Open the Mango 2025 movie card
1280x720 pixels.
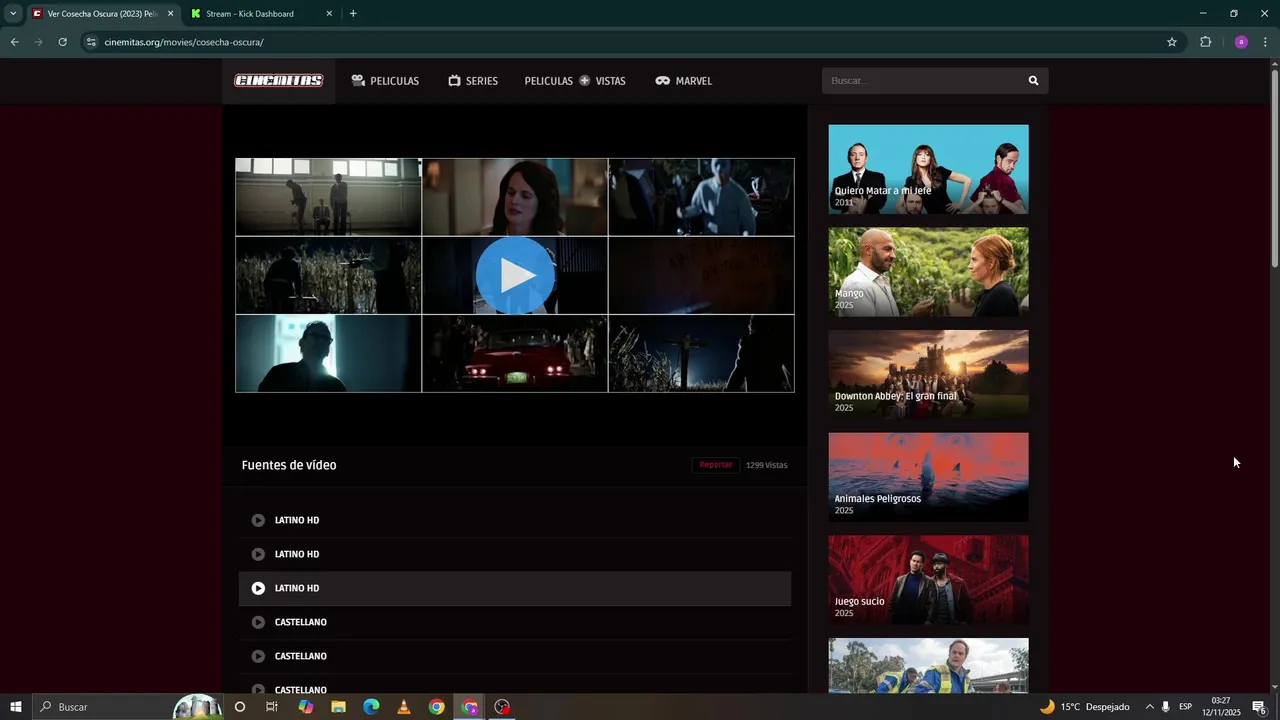click(928, 272)
